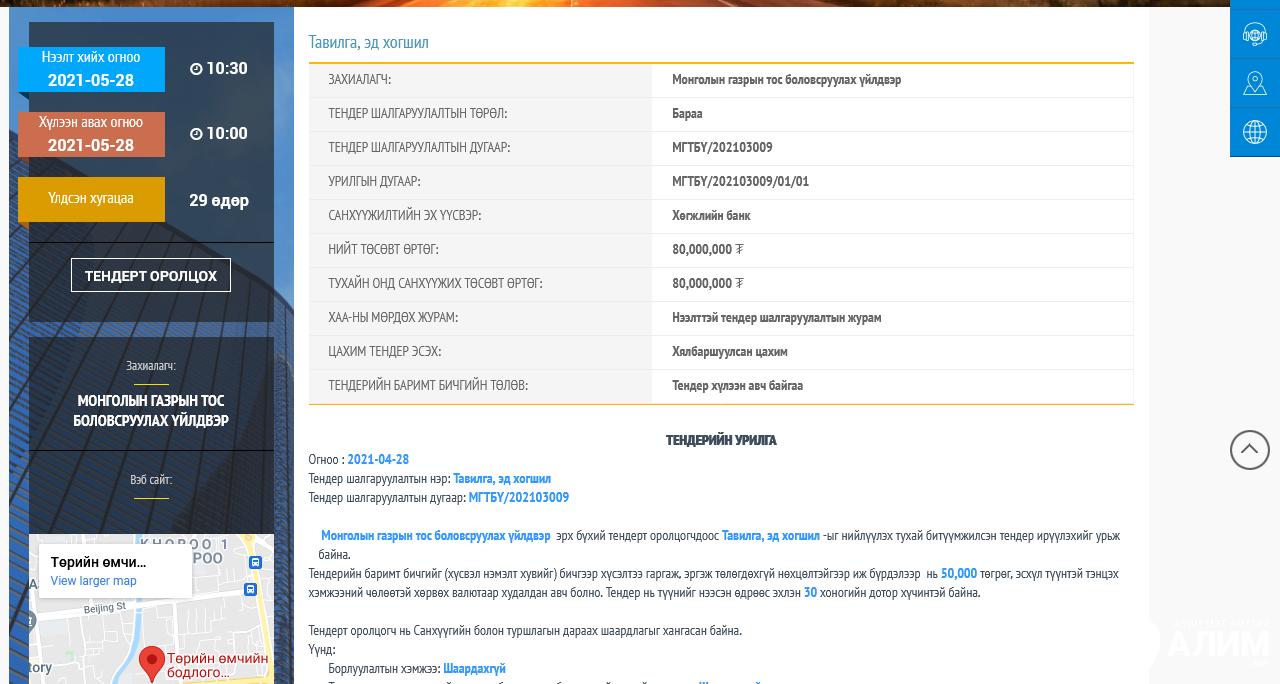Select the date 2021-04-28 in the invitation
The image size is (1280, 684).
(x=378, y=460)
